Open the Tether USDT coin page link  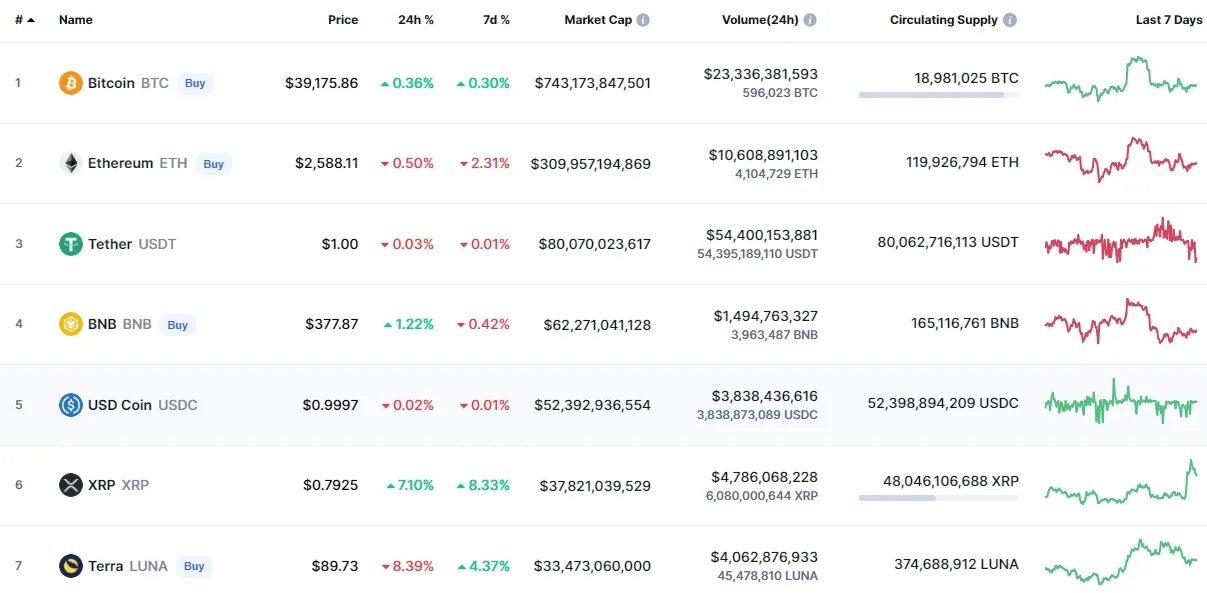tap(132, 244)
